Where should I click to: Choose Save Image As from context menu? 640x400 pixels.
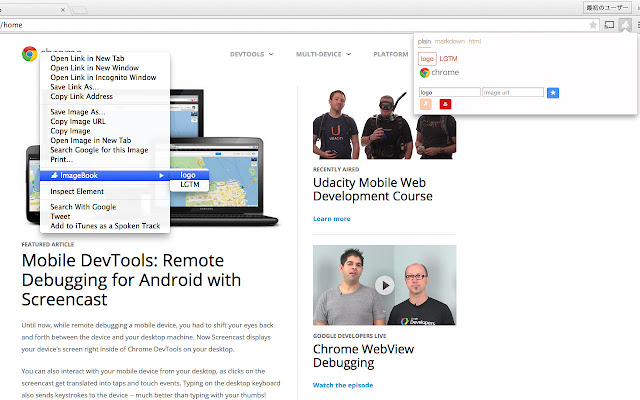[x=105, y=112]
